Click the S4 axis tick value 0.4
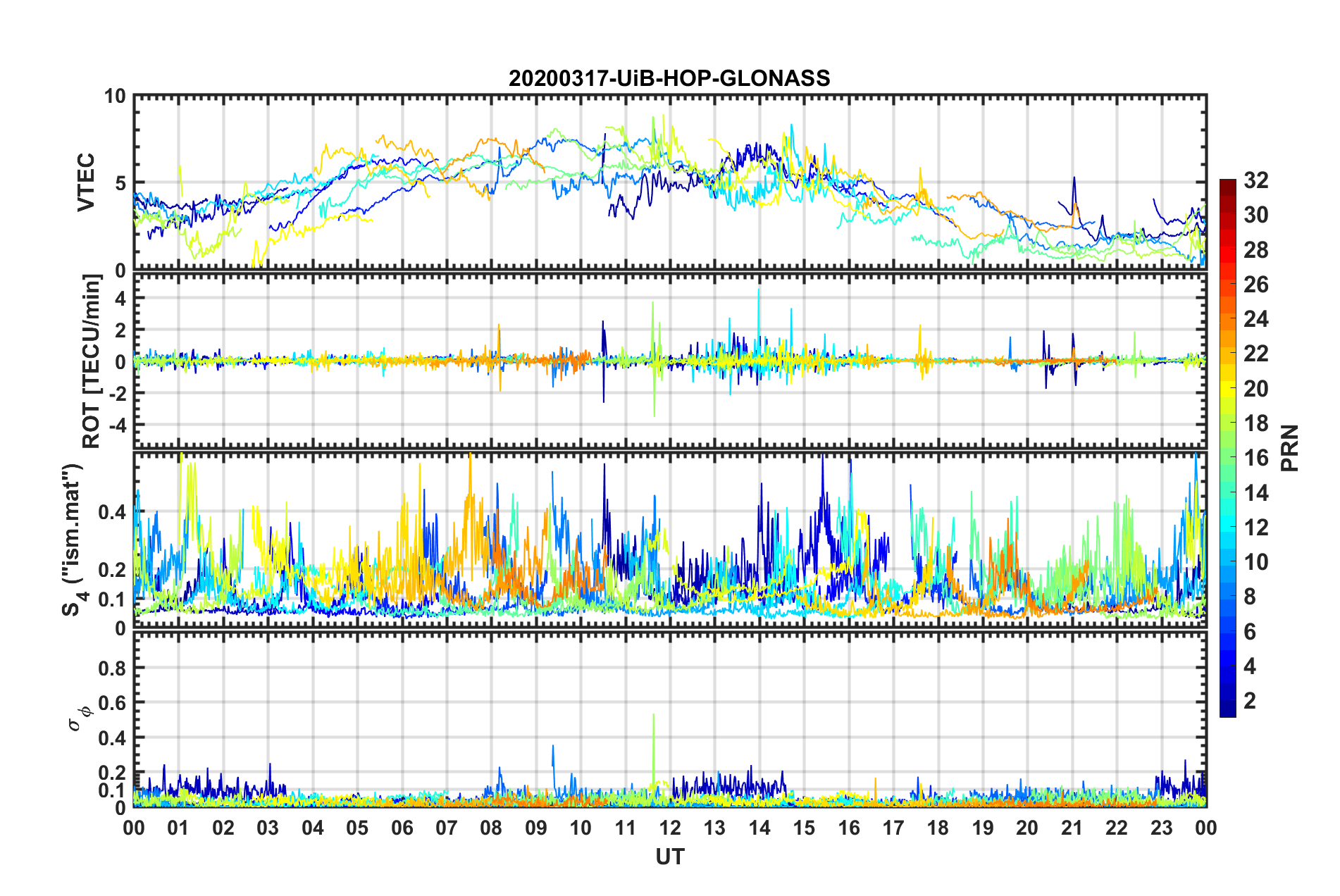Screen dimensions: 1340x896 pos(112,512)
